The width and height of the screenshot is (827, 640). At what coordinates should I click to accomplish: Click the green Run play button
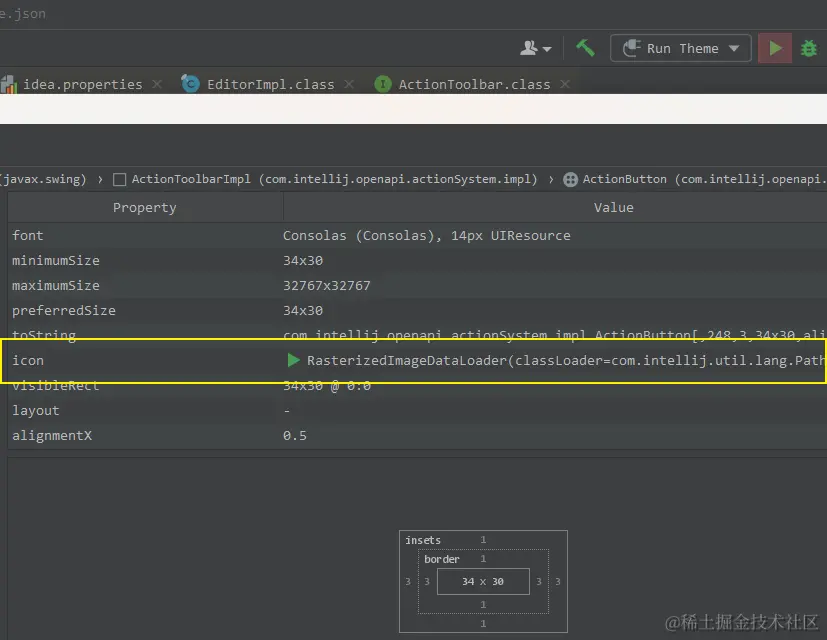tap(775, 49)
